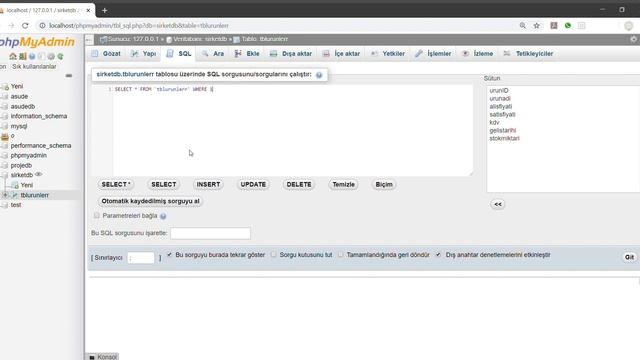Click the green extension icon in the browser toolbar

coord(567,25)
